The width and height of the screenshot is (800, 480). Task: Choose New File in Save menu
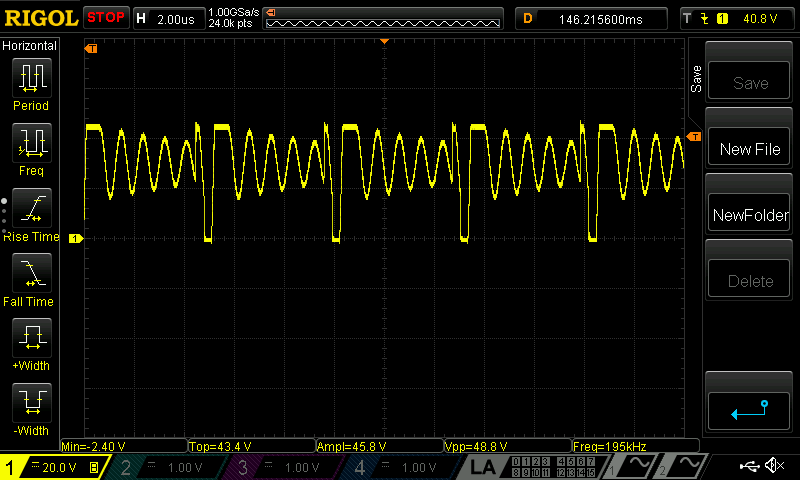tap(749, 147)
